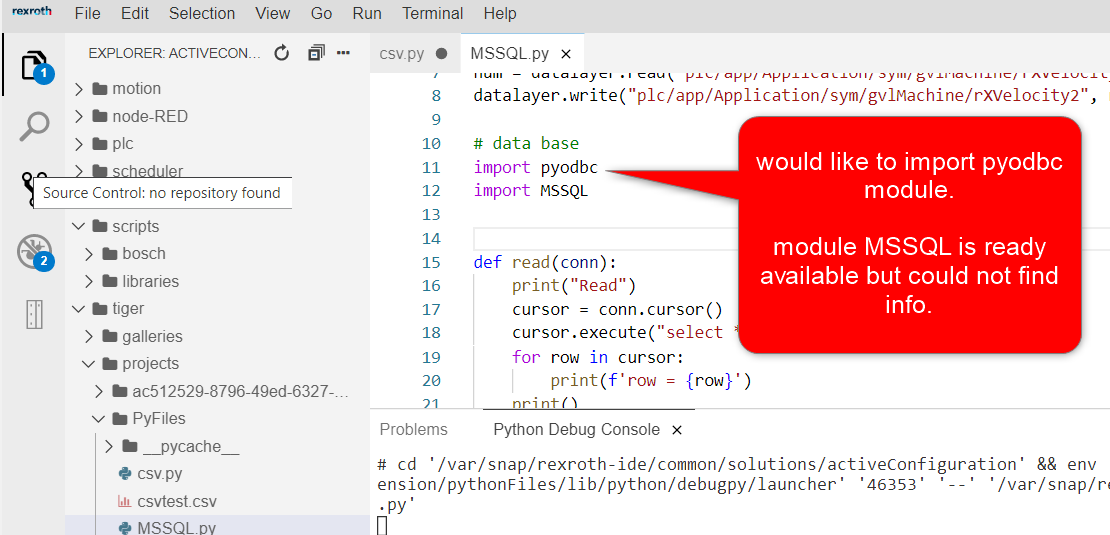The width and height of the screenshot is (1110, 535).
Task: Expand the motion folder
Action: point(135,89)
